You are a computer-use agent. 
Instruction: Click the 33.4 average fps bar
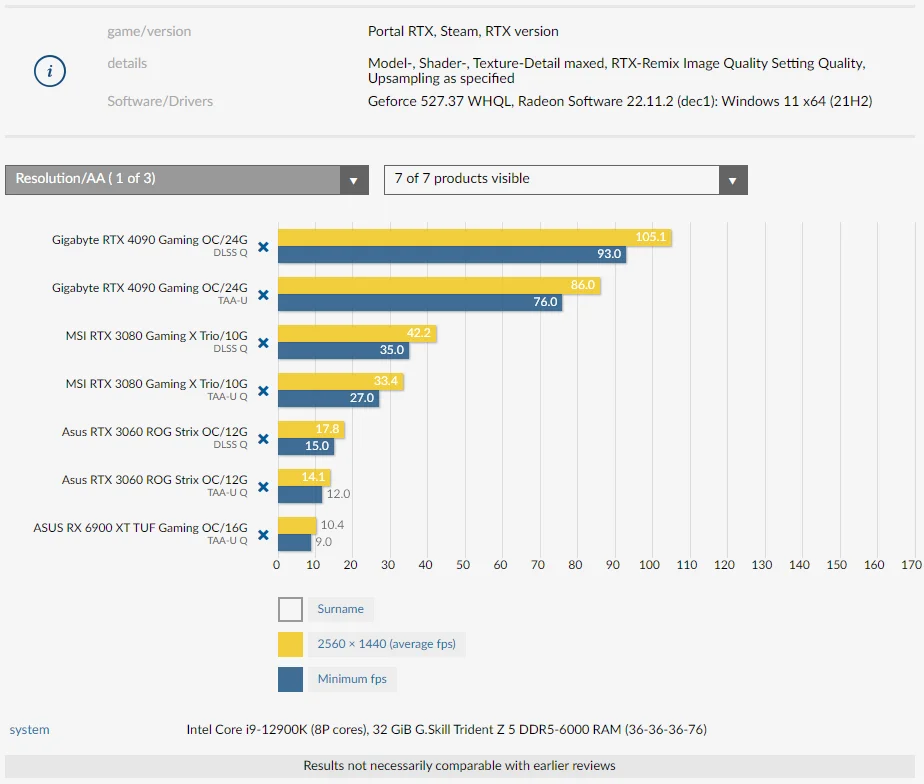click(341, 381)
